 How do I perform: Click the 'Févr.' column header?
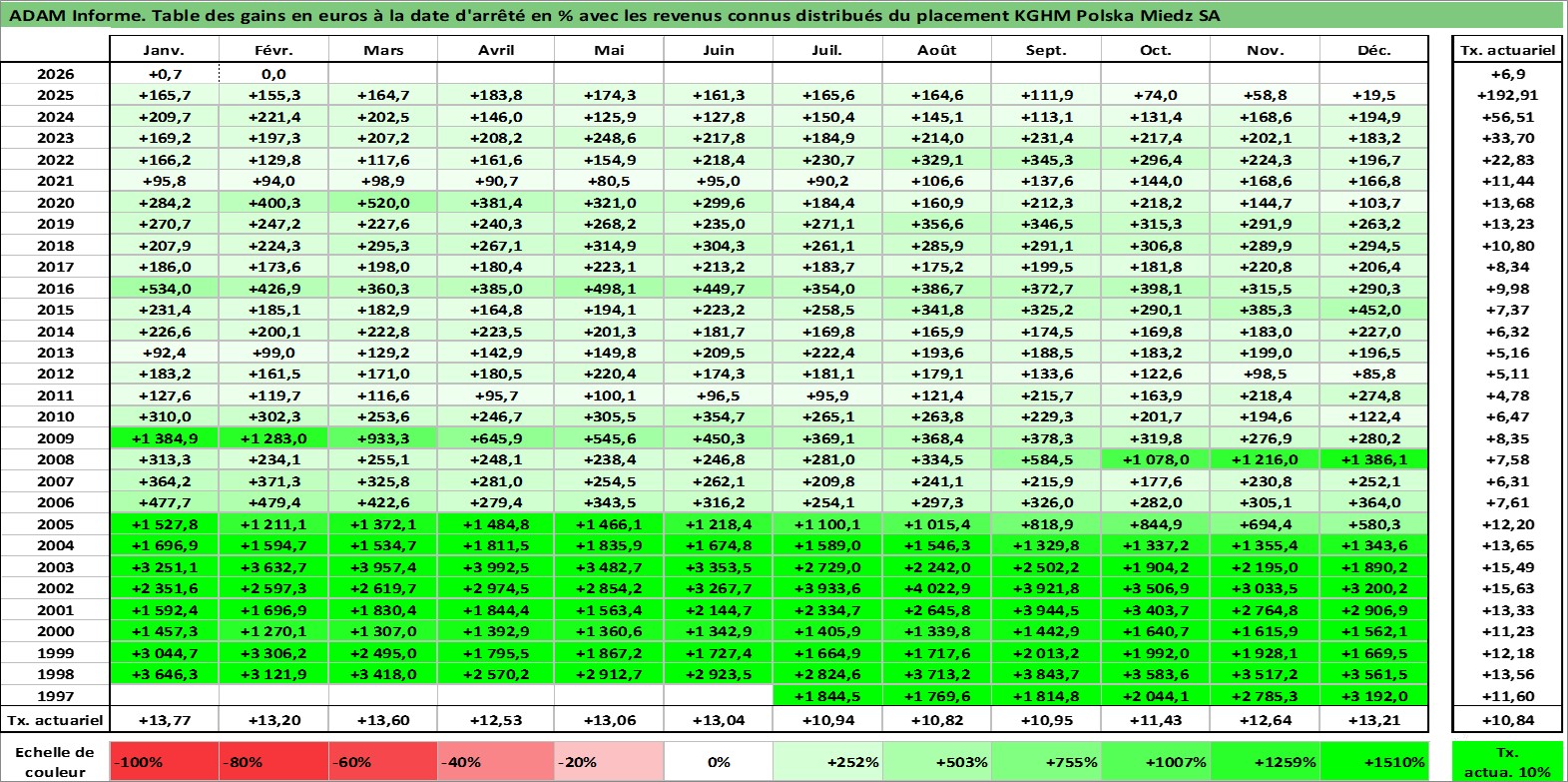point(273,50)
